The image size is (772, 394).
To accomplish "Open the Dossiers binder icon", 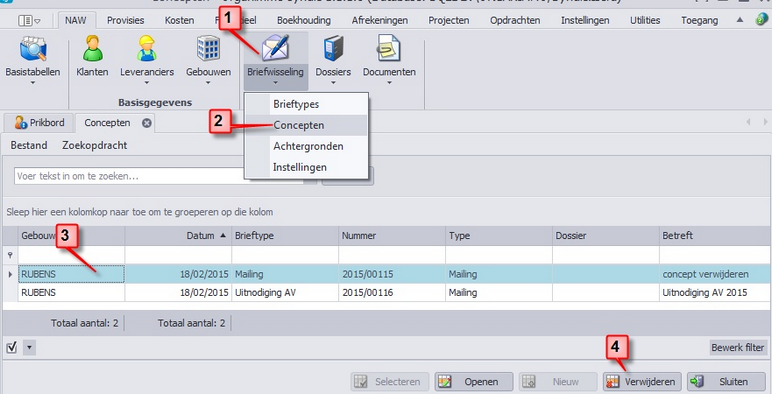I will [333, 49].
